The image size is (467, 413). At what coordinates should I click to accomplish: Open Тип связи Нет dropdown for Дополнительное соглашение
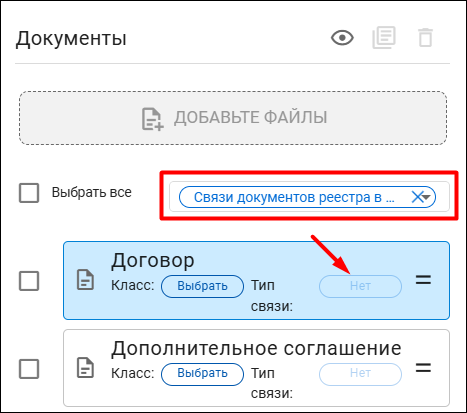point(360,374)
